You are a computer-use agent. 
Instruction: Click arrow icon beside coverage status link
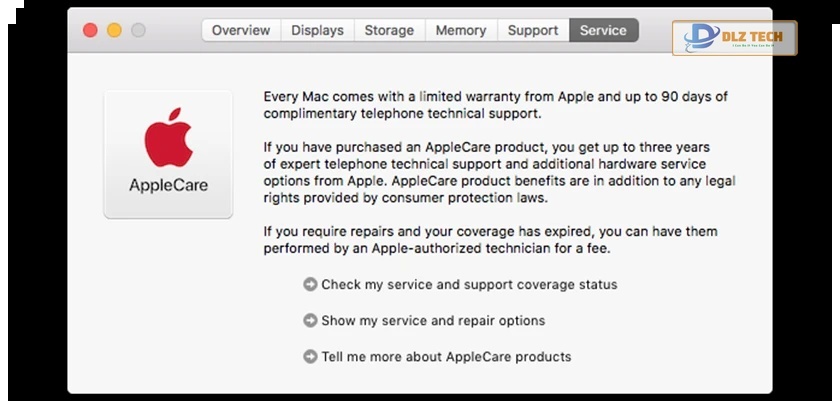pos(310,284)
